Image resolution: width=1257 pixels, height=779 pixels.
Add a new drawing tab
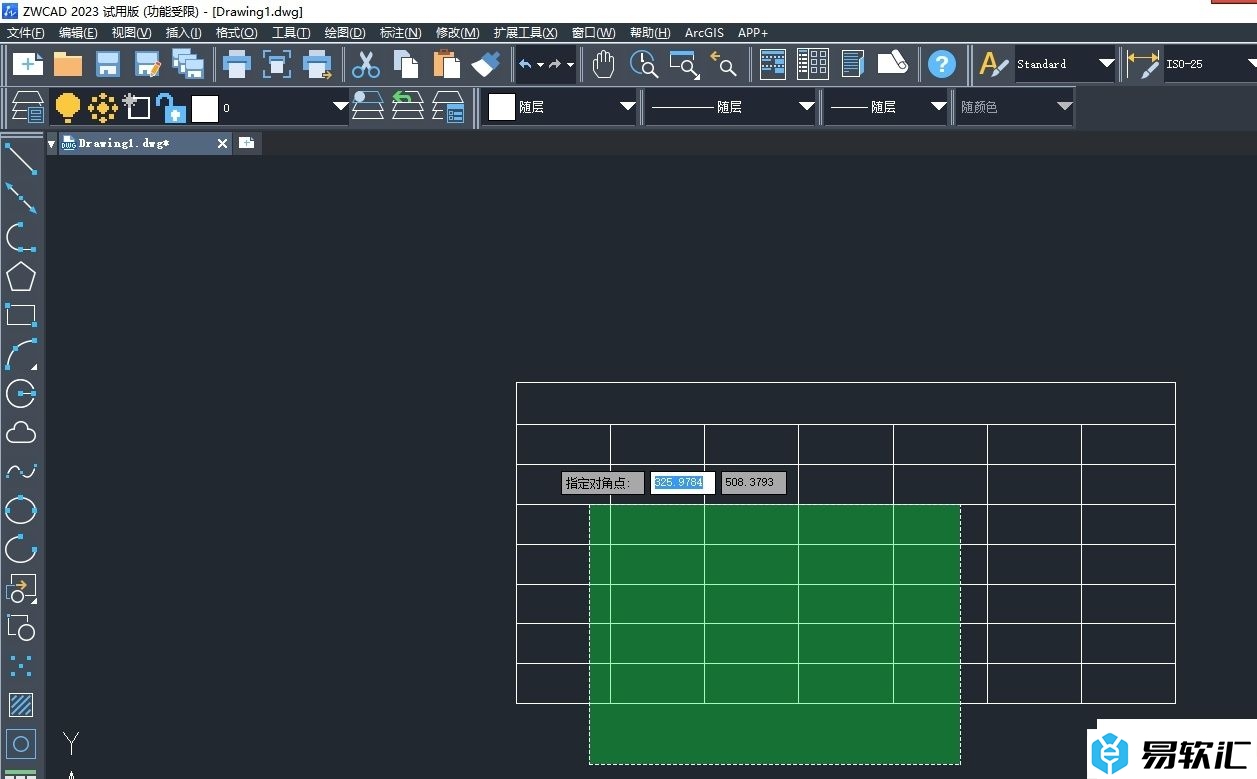[x=246, y=143]
